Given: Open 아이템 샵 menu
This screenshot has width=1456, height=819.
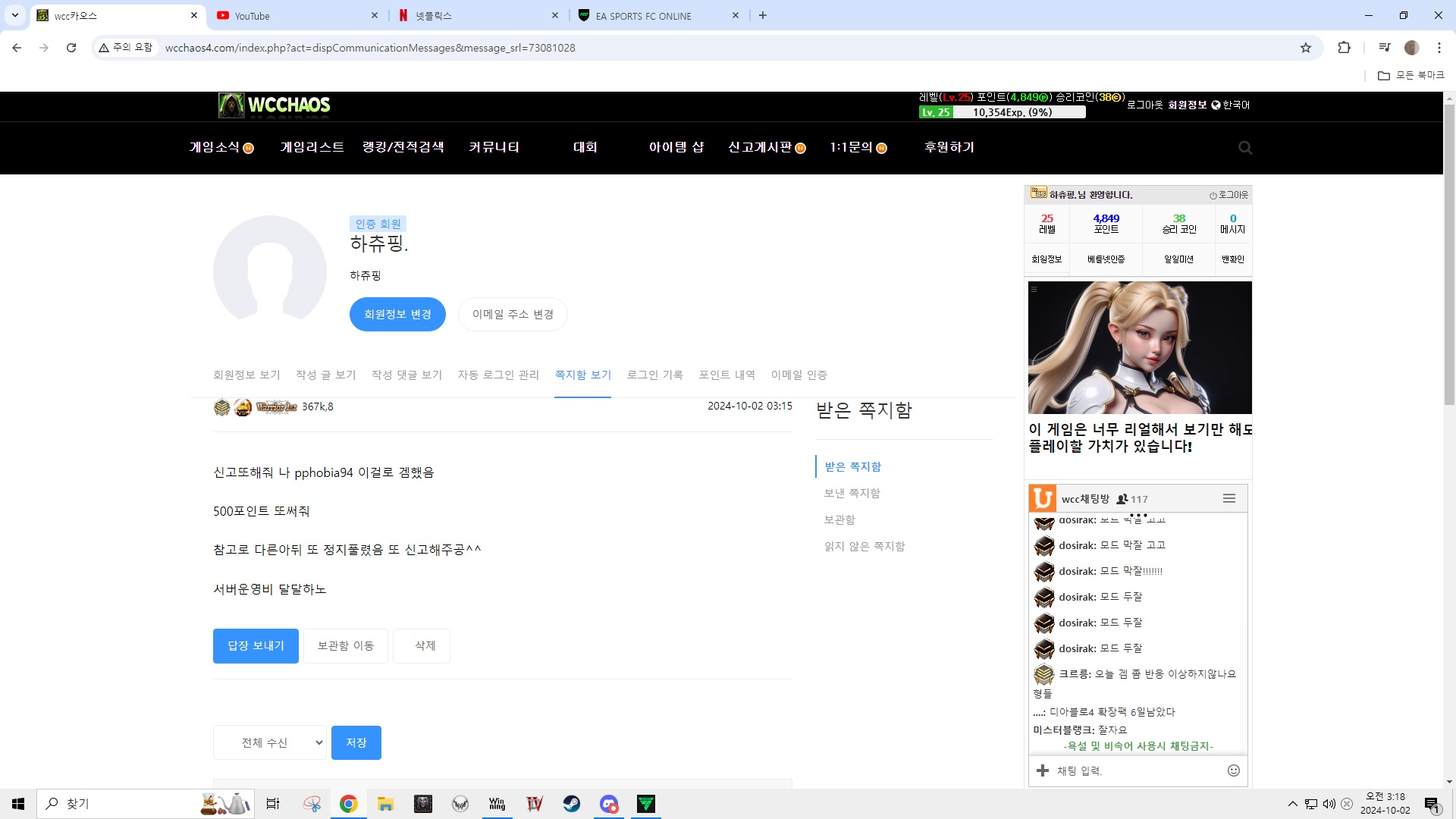Looking at the screenshot, I should coord(676,147).
